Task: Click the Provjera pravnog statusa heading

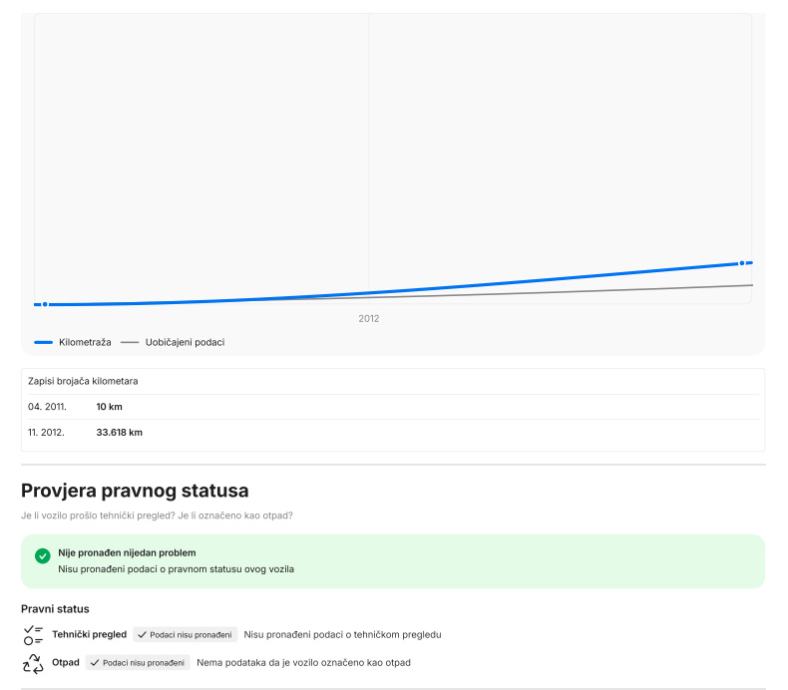Action: [x=134, y=492]
